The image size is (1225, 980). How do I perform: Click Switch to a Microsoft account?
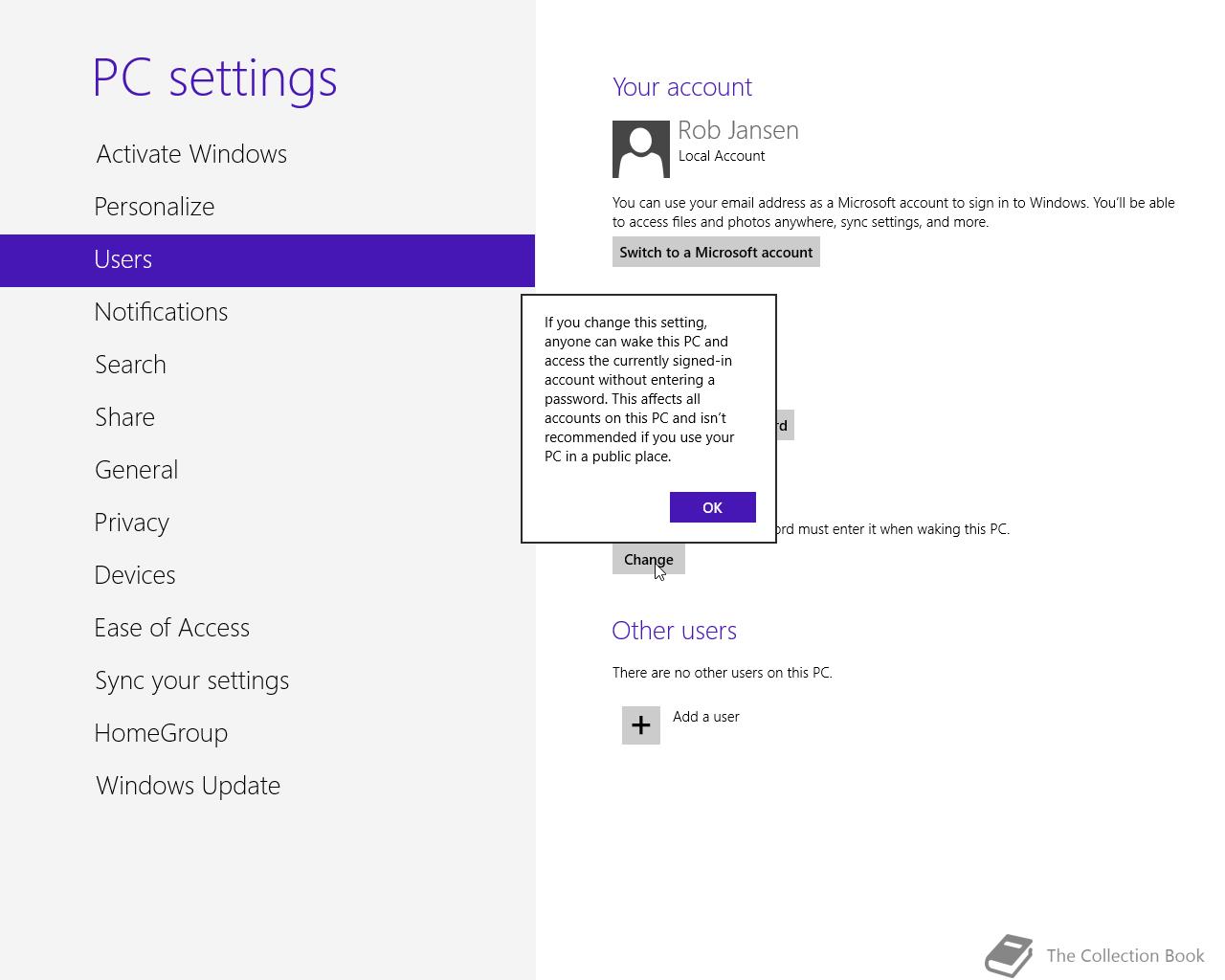[x=716, y=252]
